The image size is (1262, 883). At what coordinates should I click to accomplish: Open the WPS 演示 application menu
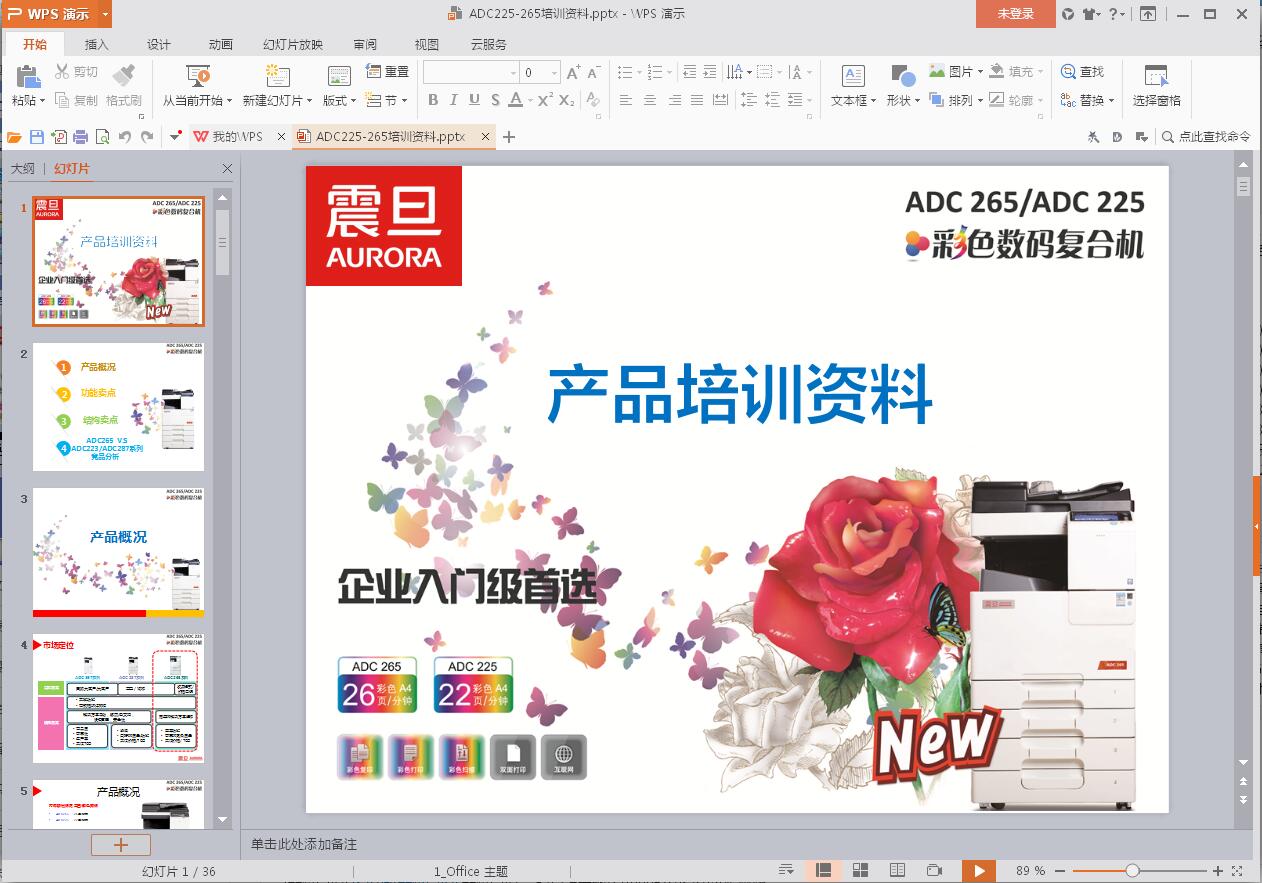point(56,14)
